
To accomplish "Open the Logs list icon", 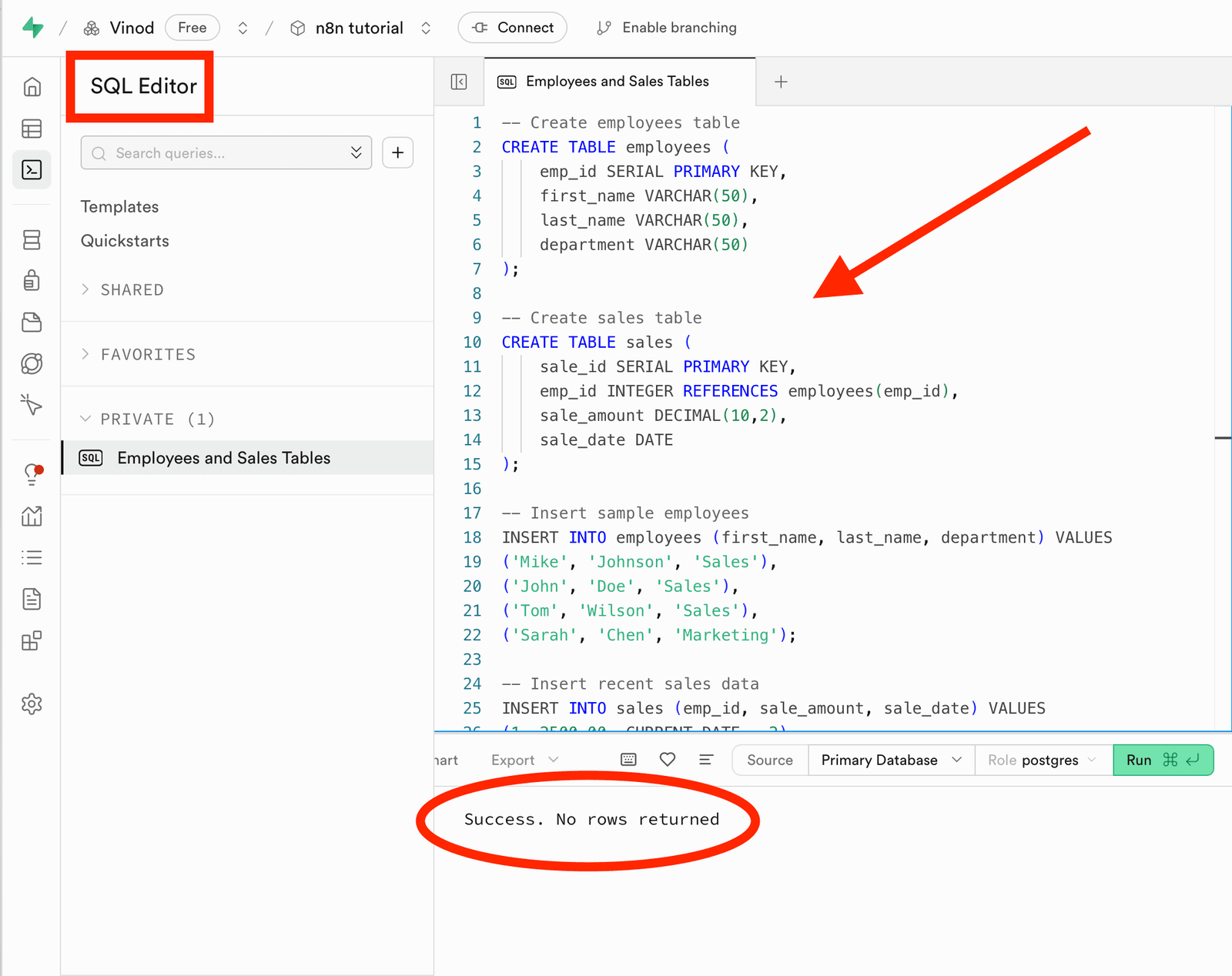I will pyautogui.click(x=32, y=557).
